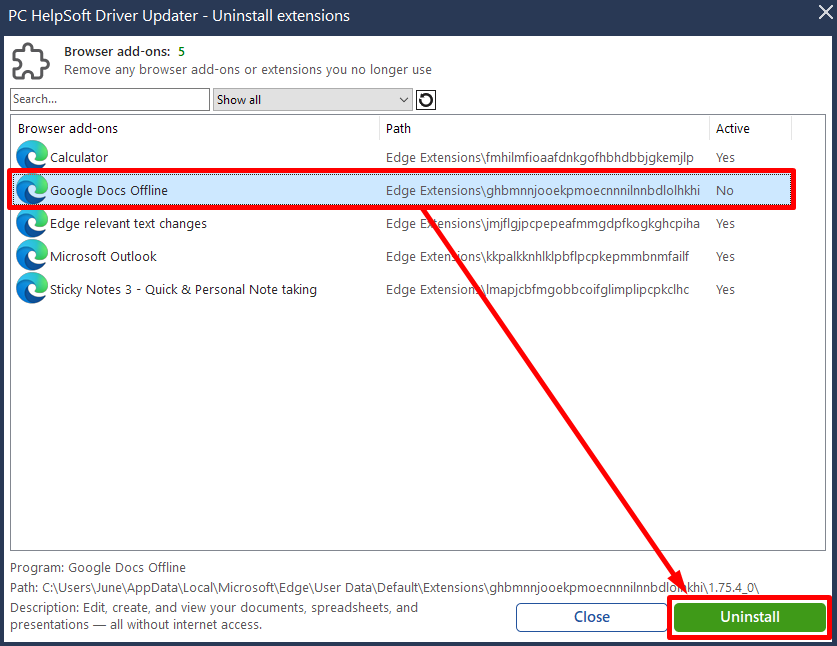Click the puzzle-piece add-ons icon

tap(30, 61)
